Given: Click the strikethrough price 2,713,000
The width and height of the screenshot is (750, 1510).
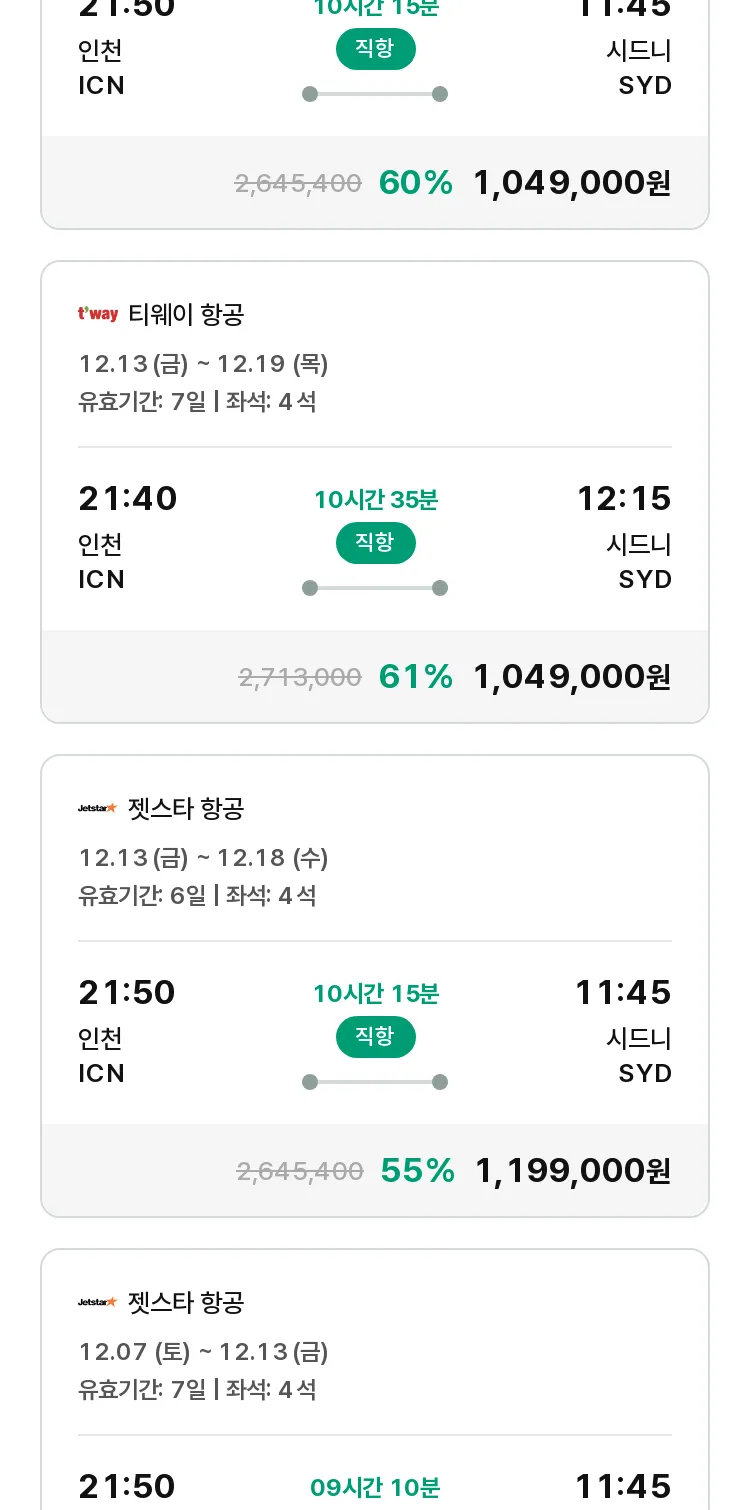Looking at the screenshot, I should 300,678.
